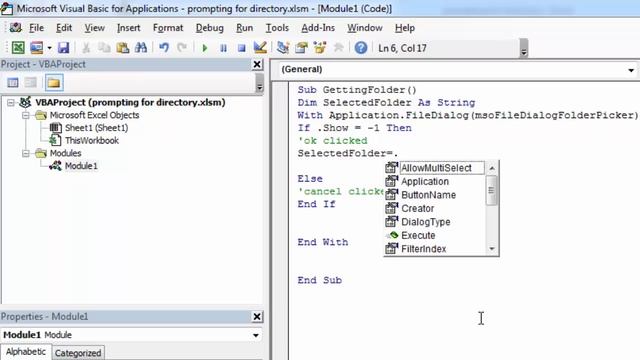Click the Break pause icon
The width and height of the screenshot is (640, 360).
tap(223, 48)
